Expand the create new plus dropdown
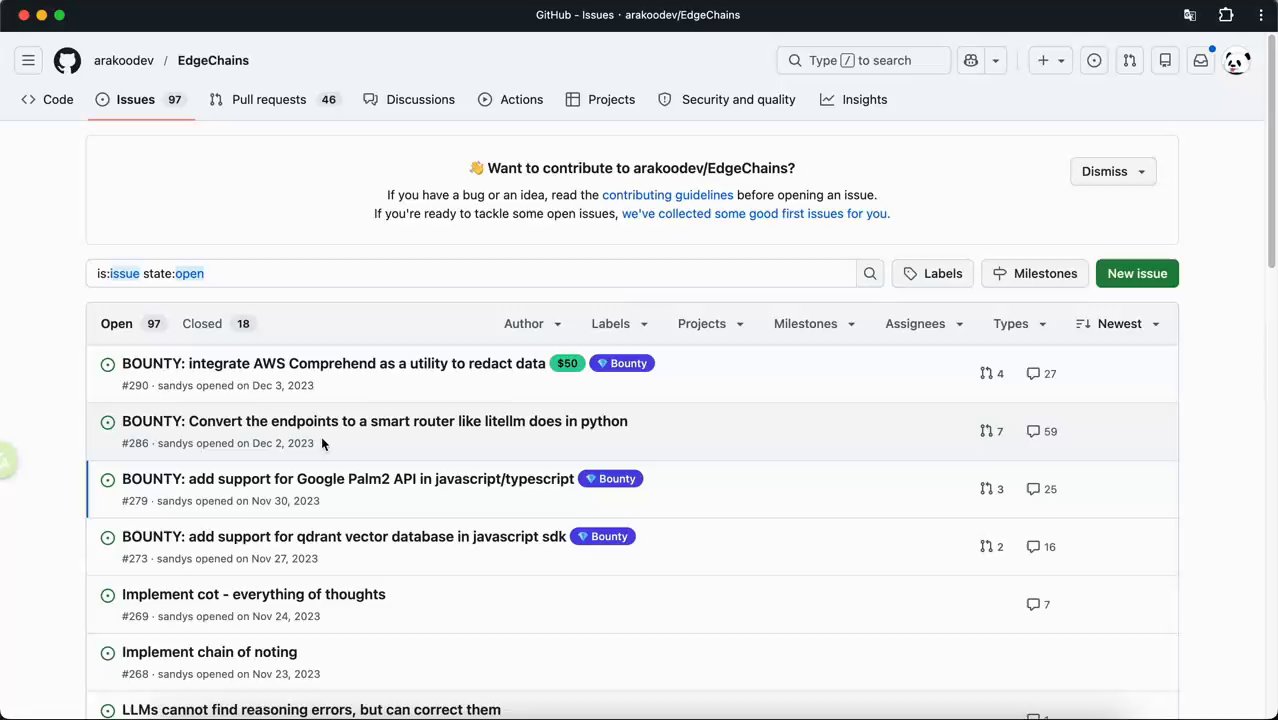The width and height of the screenshot is (1278, 720). [x=1050, y=60]
